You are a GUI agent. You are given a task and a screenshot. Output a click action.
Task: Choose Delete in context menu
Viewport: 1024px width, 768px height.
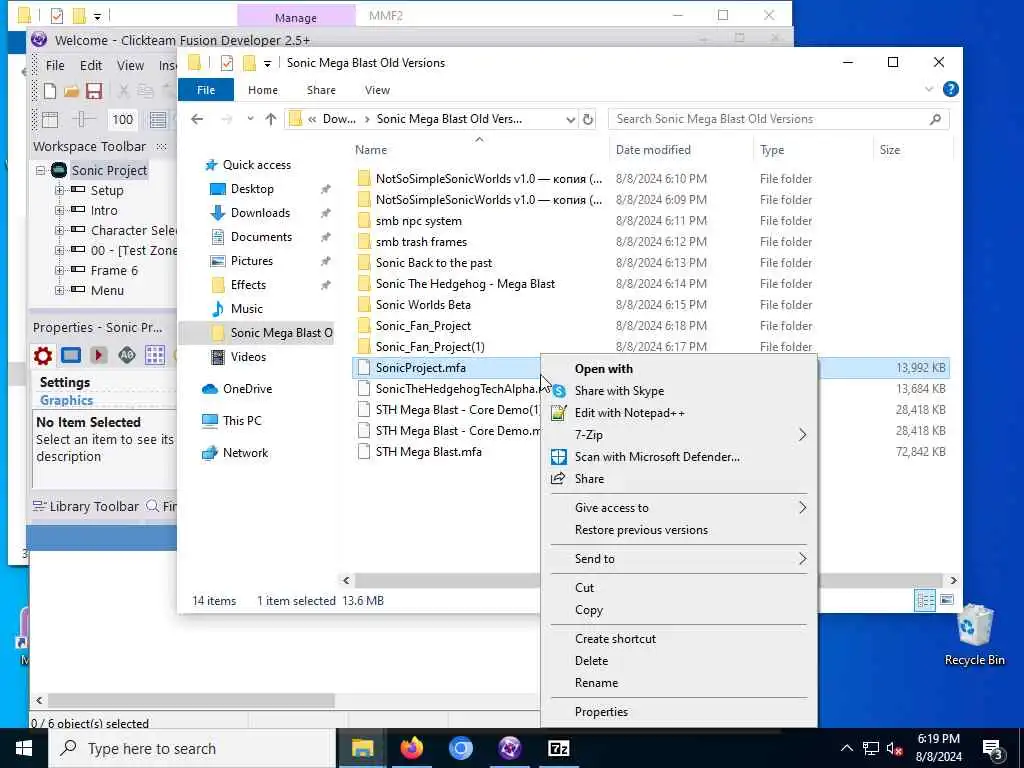point(679,661)
